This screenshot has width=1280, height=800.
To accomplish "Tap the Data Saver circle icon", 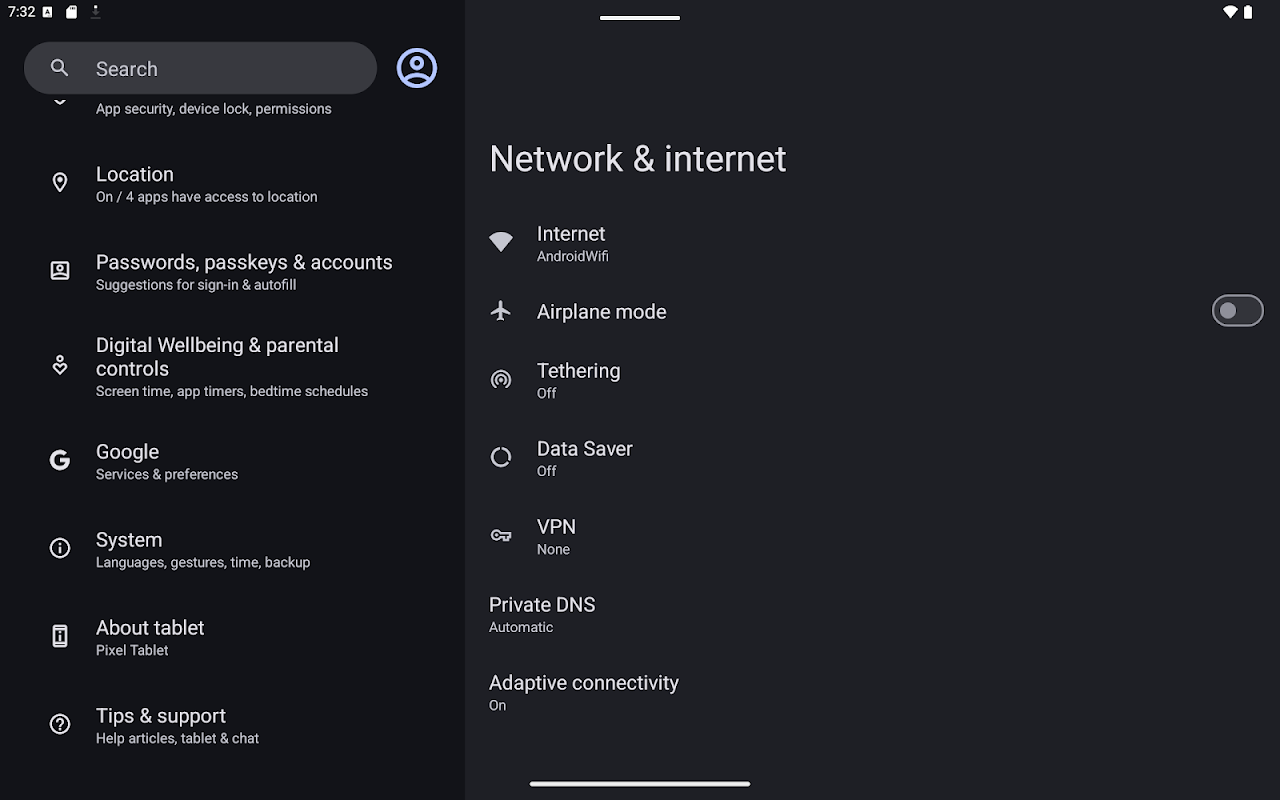I will [501, 457].
